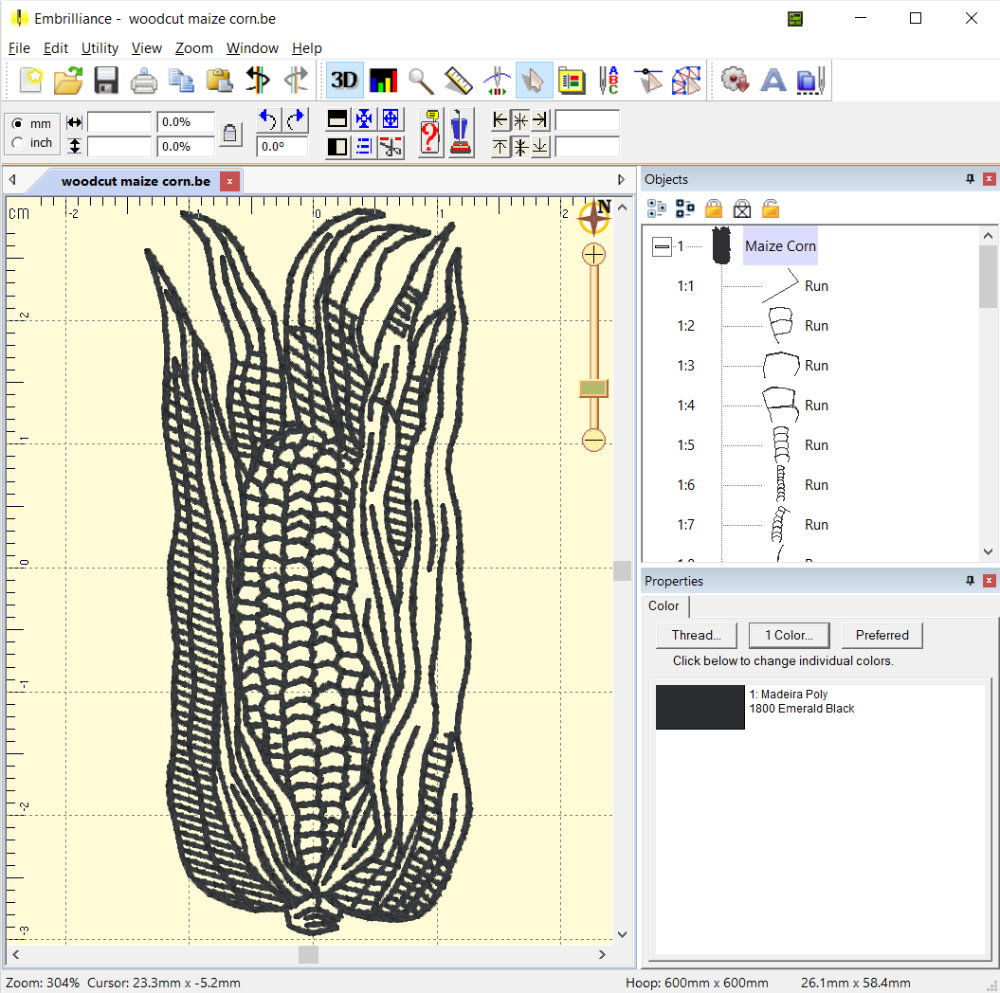Click the stitch simulator color bars icon
This screenshot has width=1000, height=993.
pos(382,80)
